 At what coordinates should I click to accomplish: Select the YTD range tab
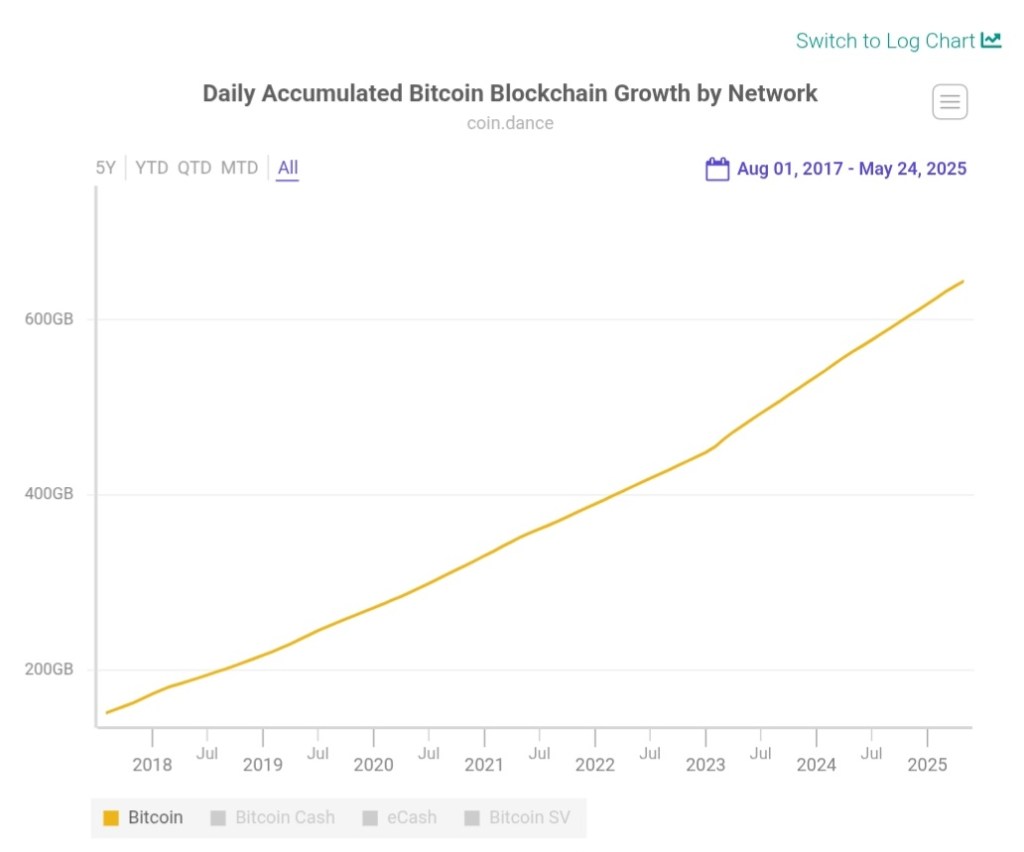pyautogui.click(x=152, y=168)
